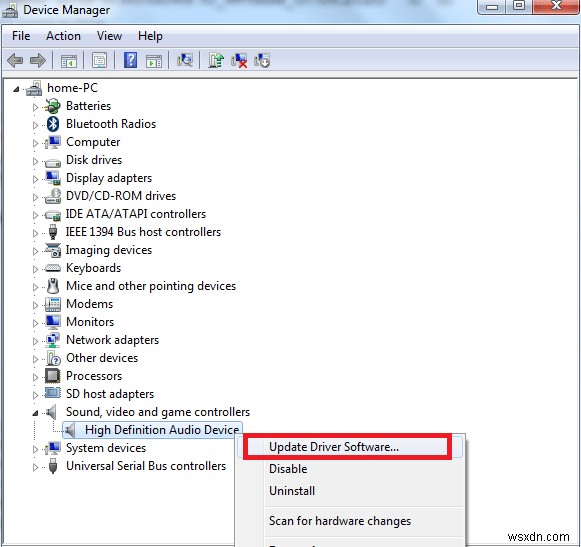Click Show/Hide Action Pane toolbar icon

[x=154, y=61]
